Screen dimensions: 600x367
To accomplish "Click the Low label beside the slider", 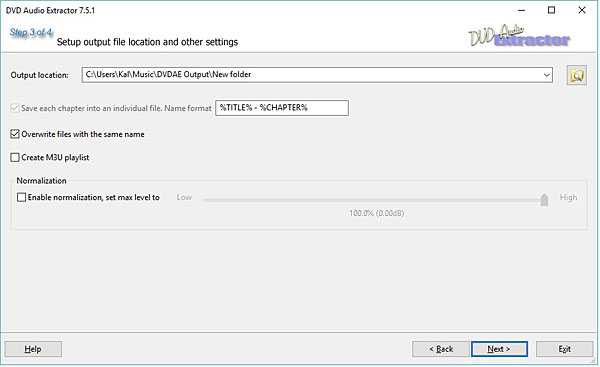I will point(184,197).
